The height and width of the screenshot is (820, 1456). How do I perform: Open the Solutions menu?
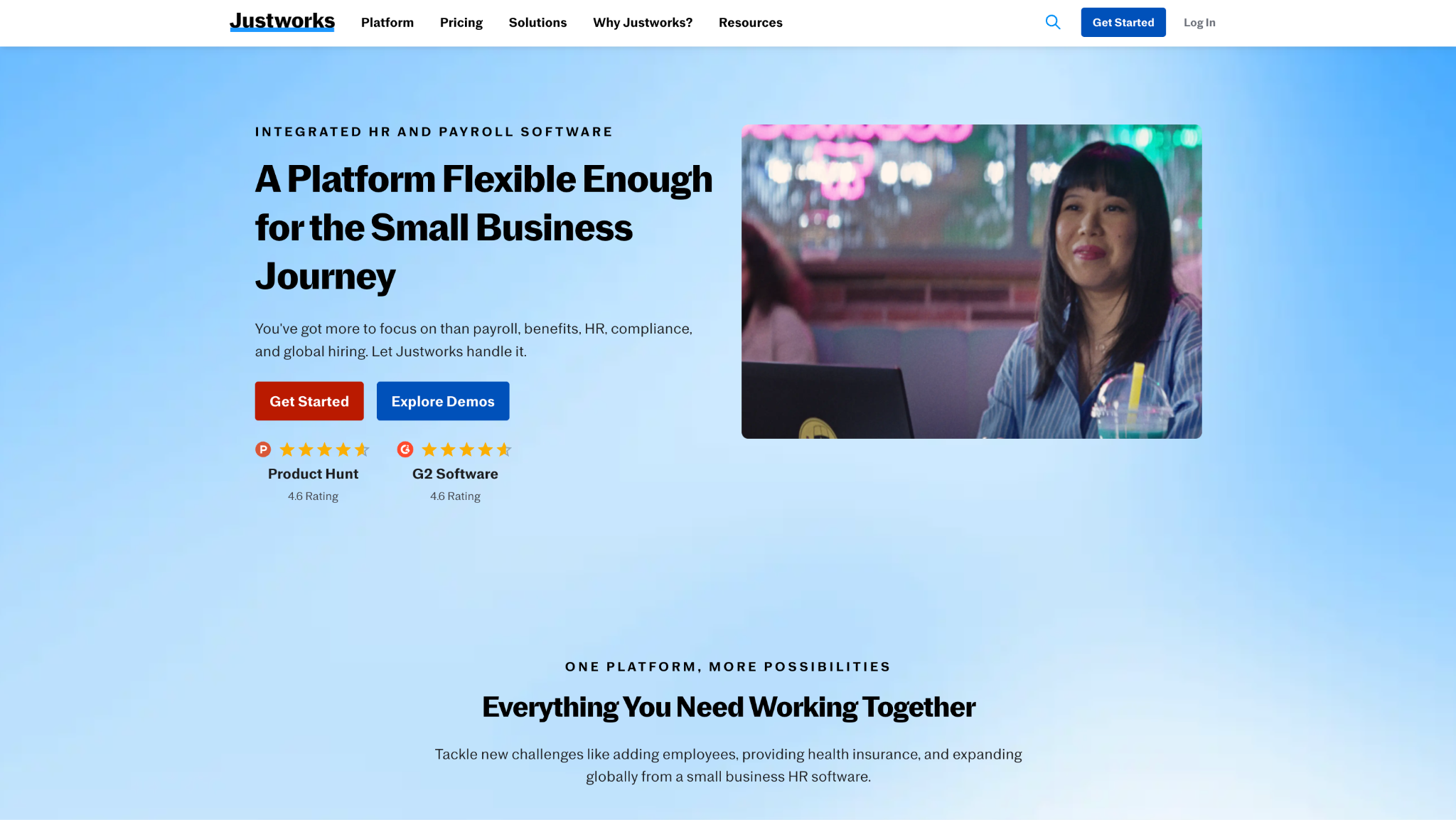click(x=538, y=23)
